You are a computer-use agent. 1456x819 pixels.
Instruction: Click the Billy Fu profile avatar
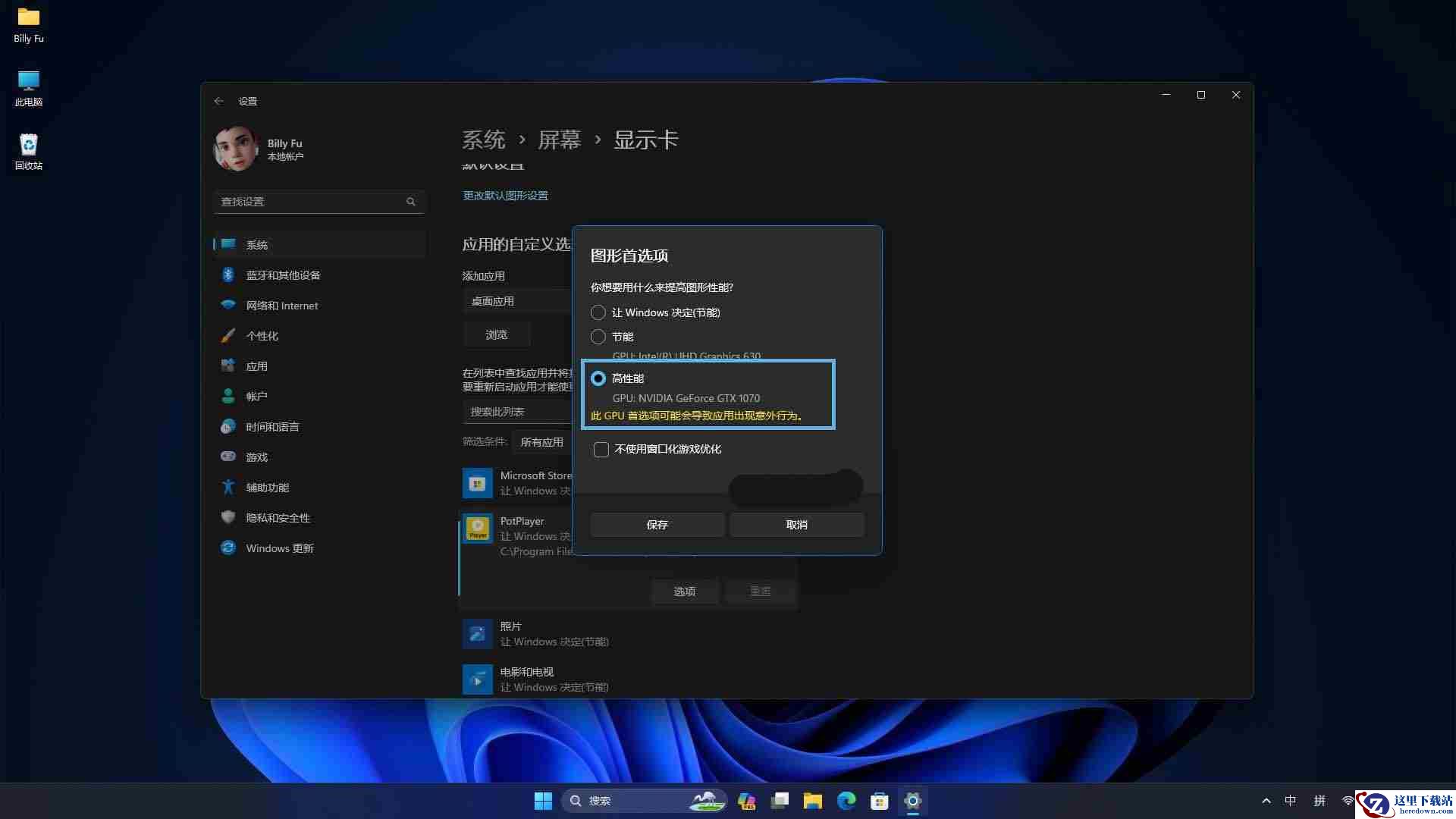pyautogui.click(x=236, y=149)
